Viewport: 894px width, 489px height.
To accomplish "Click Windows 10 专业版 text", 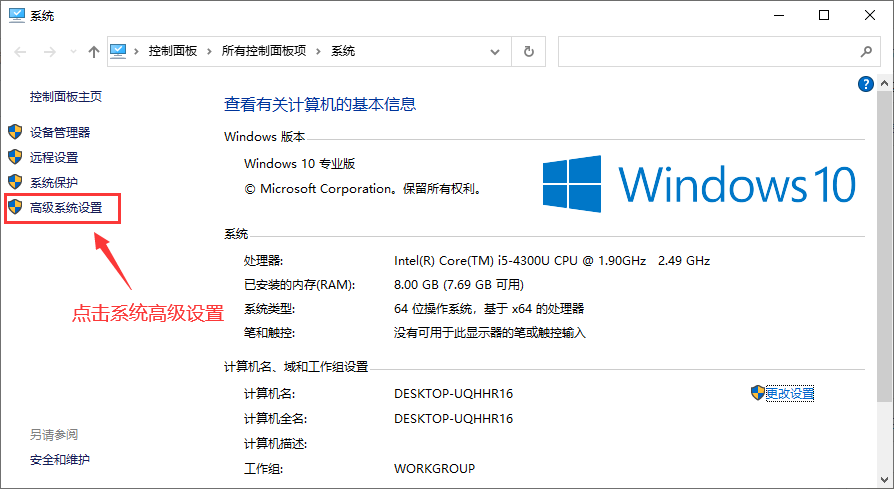I will pyautogui.click(x=299, y=164).
